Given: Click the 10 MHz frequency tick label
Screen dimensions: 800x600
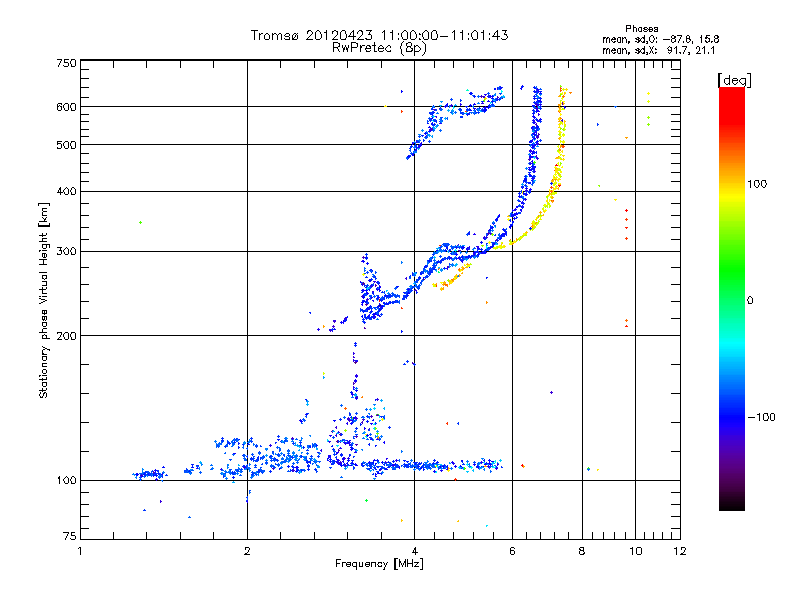Looking at the screenshot, I should click(x=635, y=552).
